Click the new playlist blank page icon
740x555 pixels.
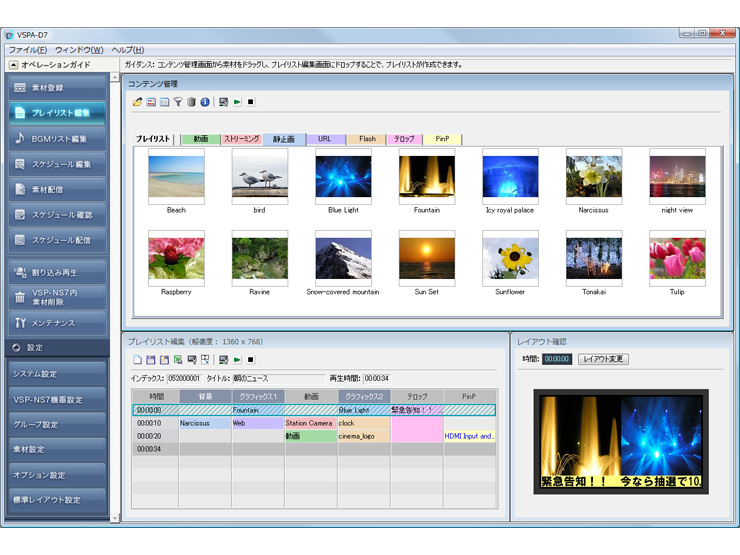[138, 359]
